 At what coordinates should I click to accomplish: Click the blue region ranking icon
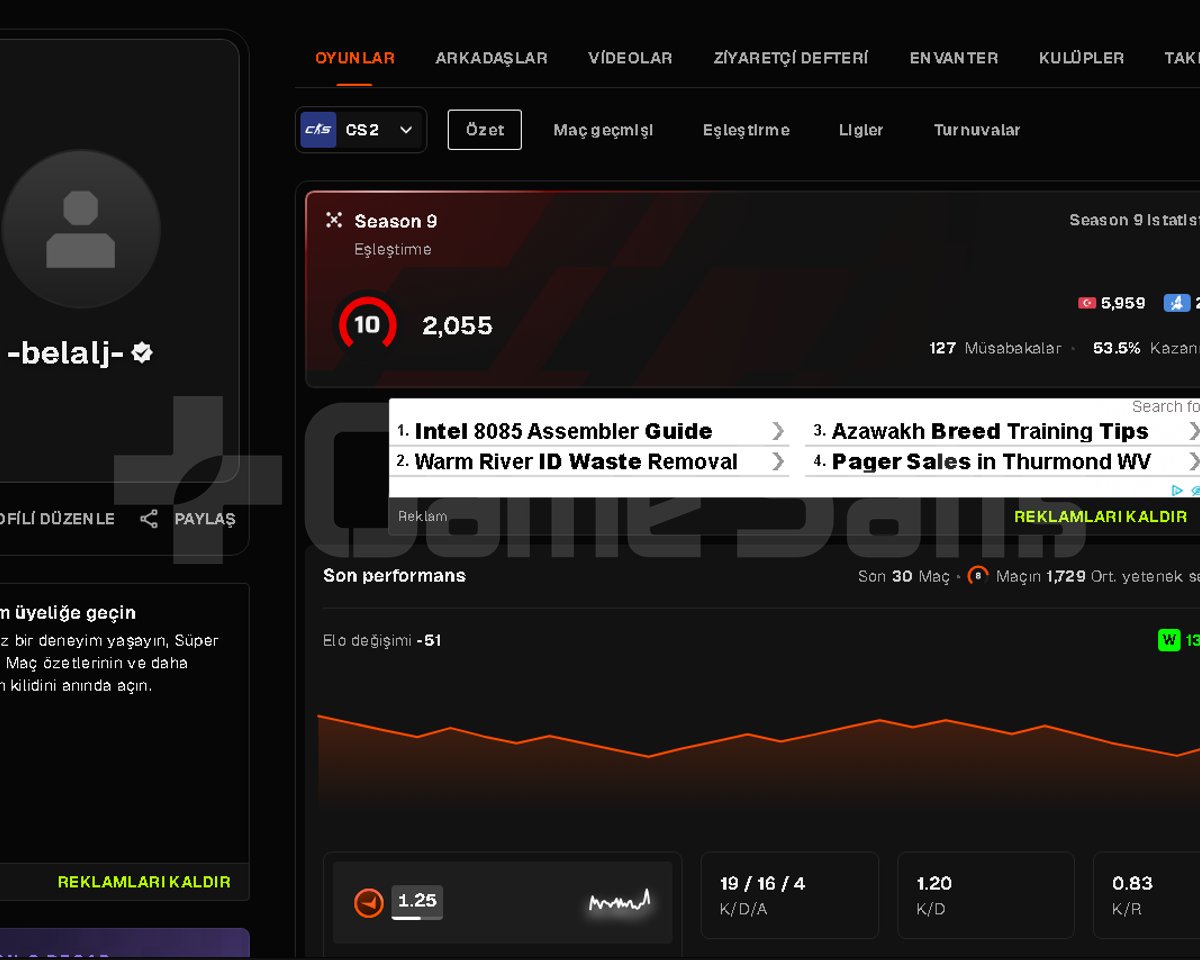(1176, 303)
